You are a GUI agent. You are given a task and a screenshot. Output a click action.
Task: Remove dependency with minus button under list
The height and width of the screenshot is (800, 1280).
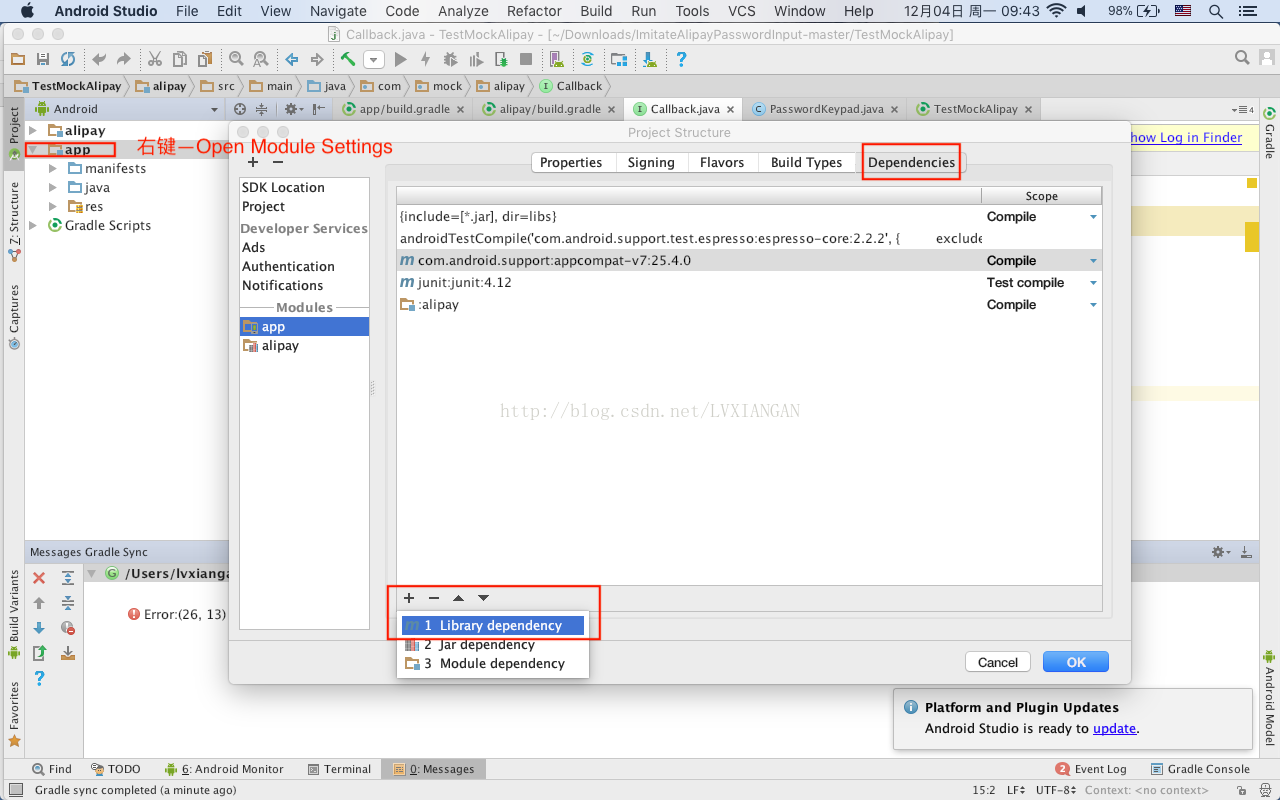coord(434,598)
